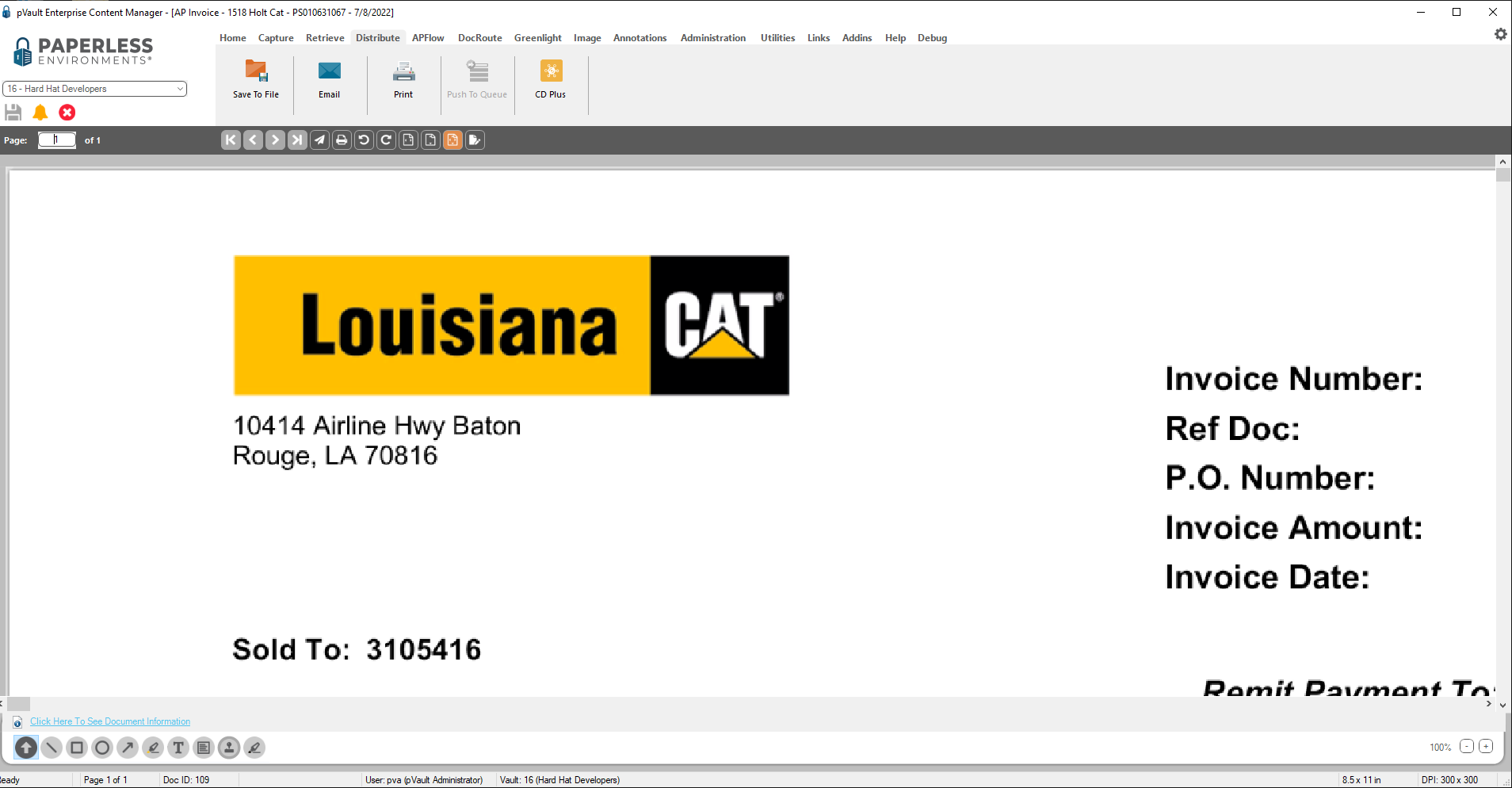The width and height of the screenshot is (1512, 788).
Task: Go to last page in viewer toolbar
Action: click(x=297, y=140)
